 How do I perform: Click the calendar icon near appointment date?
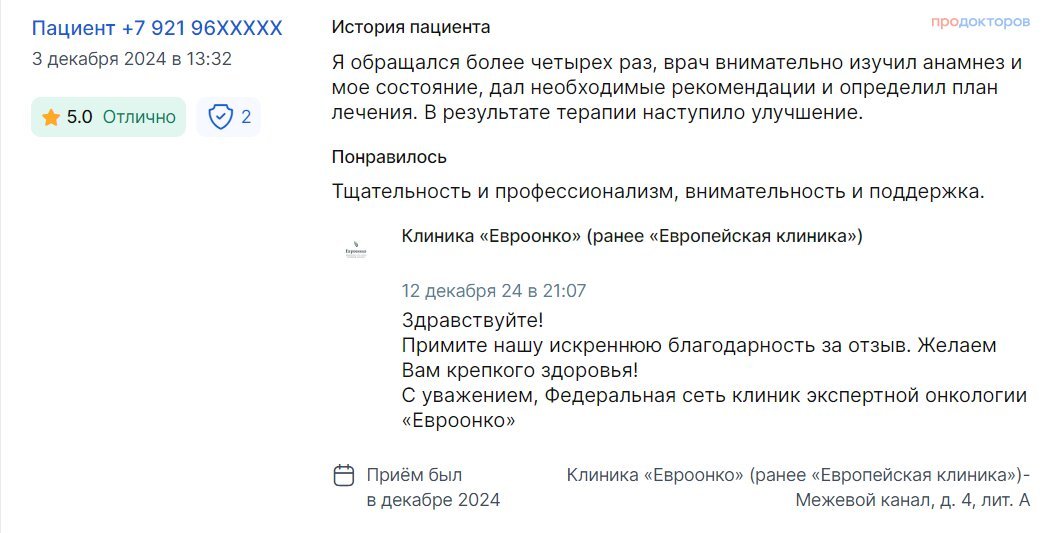(x=344, y=475)
